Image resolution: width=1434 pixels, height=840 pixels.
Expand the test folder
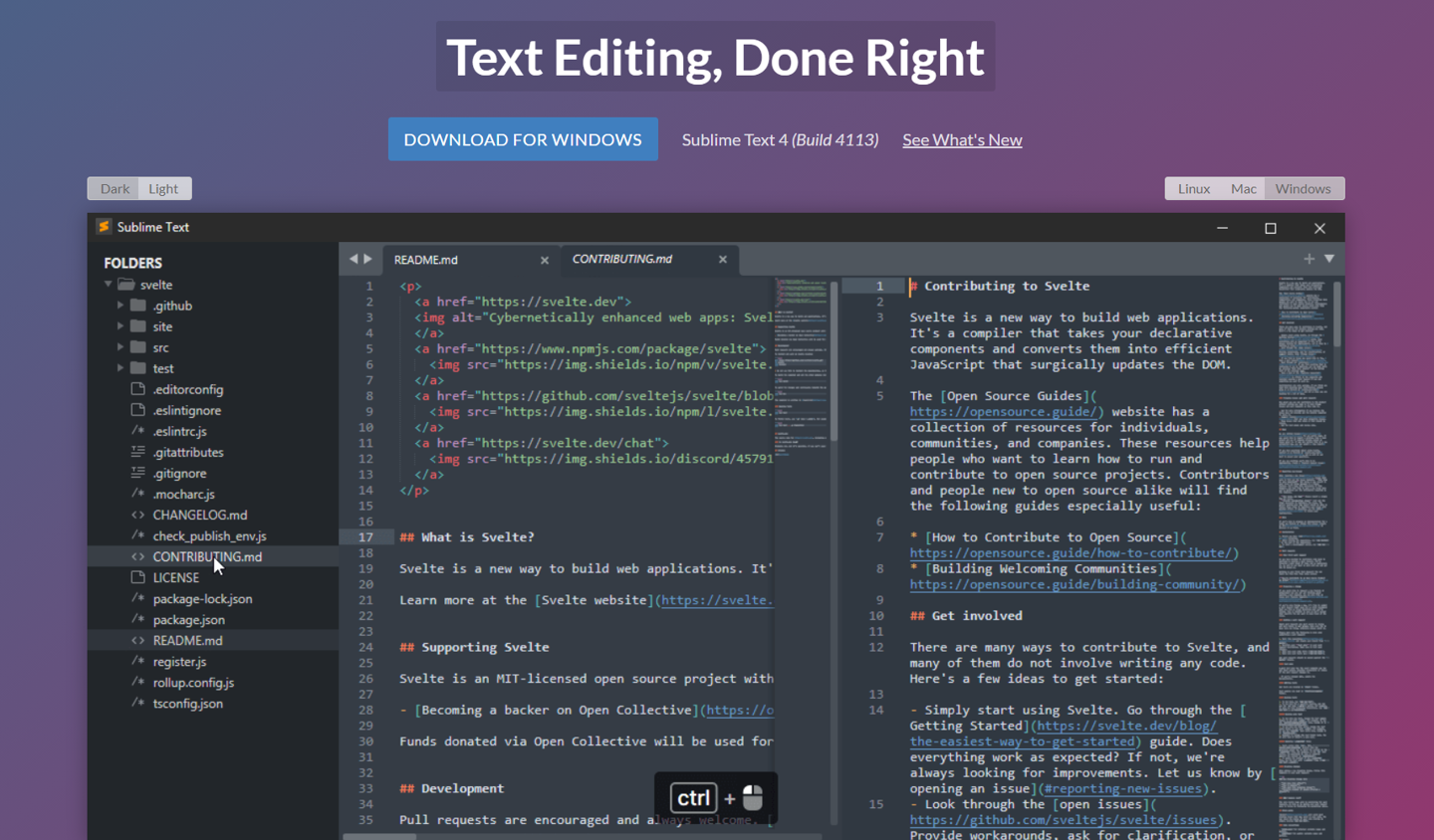click(120, 368)
